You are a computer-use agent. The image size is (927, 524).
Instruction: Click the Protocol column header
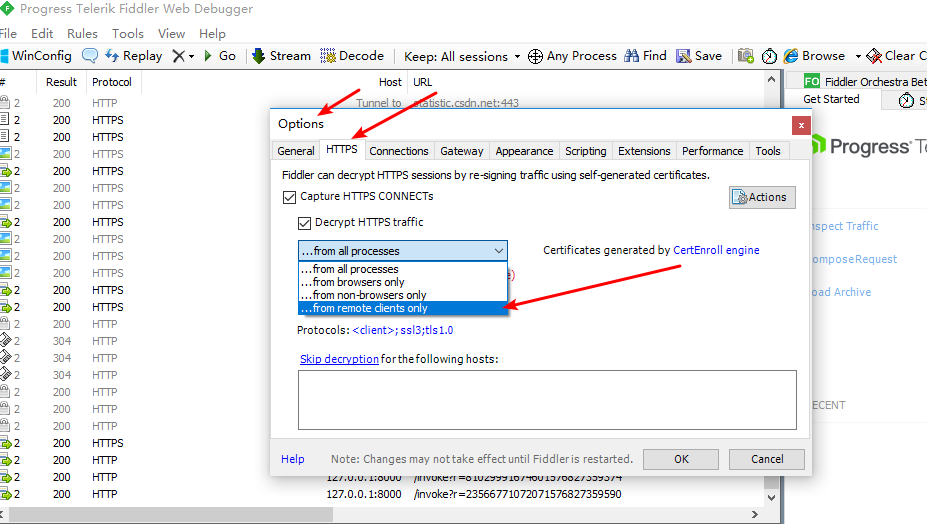pos(112,82)
